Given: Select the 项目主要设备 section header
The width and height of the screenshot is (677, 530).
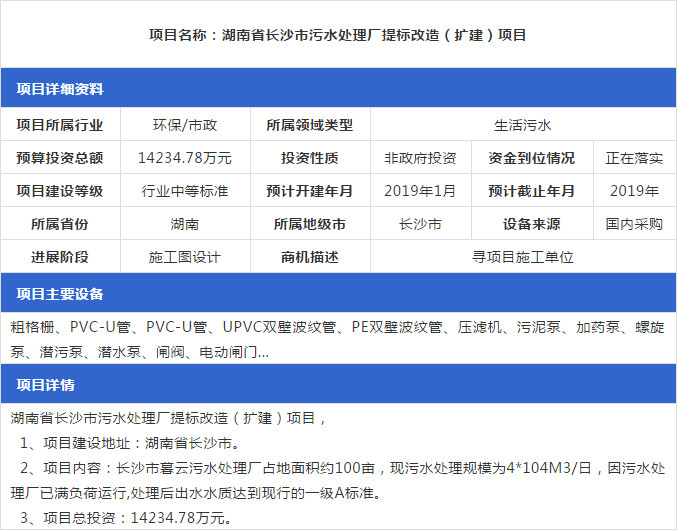Looking at the screenshot, I should point(60,295).
